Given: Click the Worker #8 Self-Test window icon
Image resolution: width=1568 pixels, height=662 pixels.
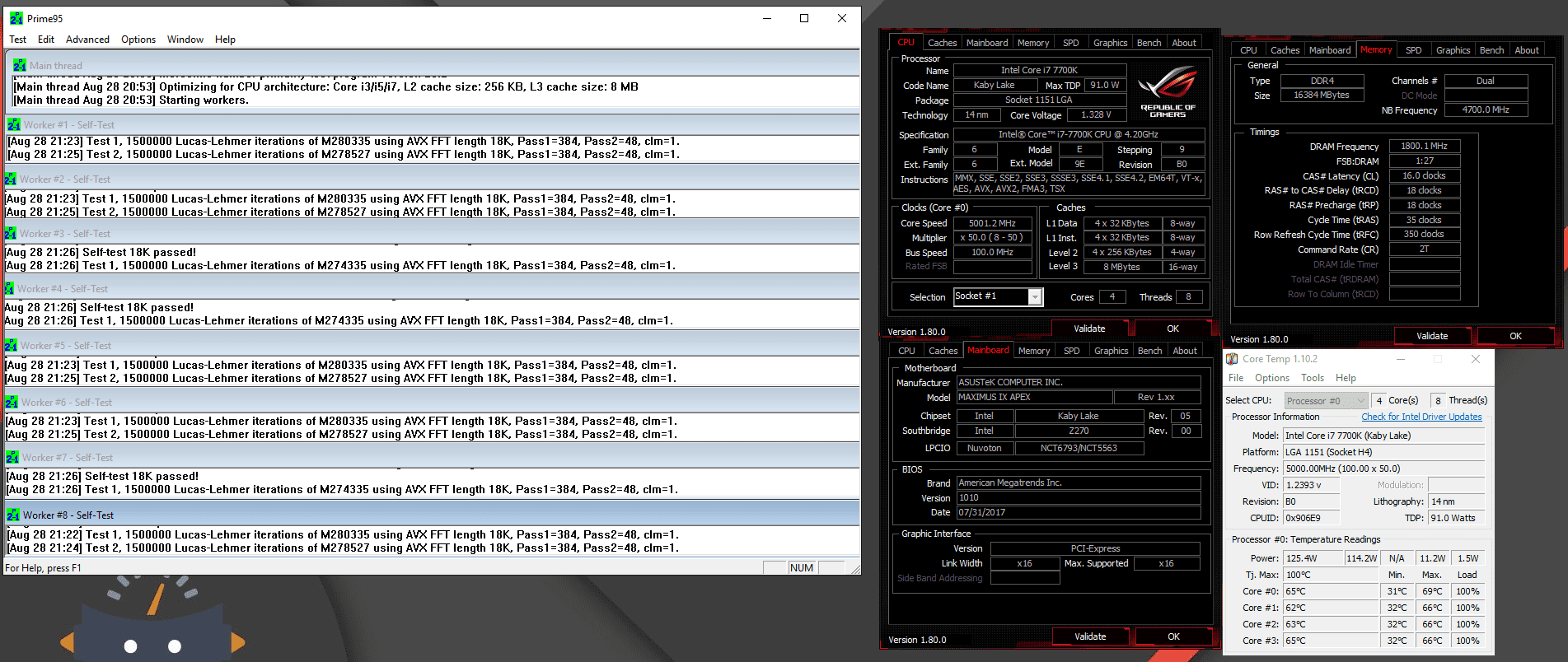Looking at the screenshot, I should click(13, 515).
